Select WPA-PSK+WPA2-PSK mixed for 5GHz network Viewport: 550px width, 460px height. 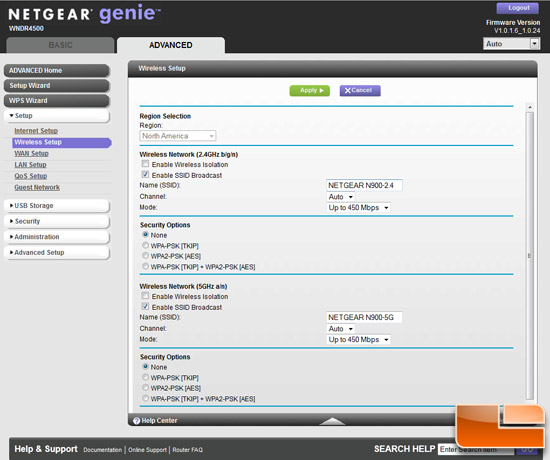pos(145,398)
